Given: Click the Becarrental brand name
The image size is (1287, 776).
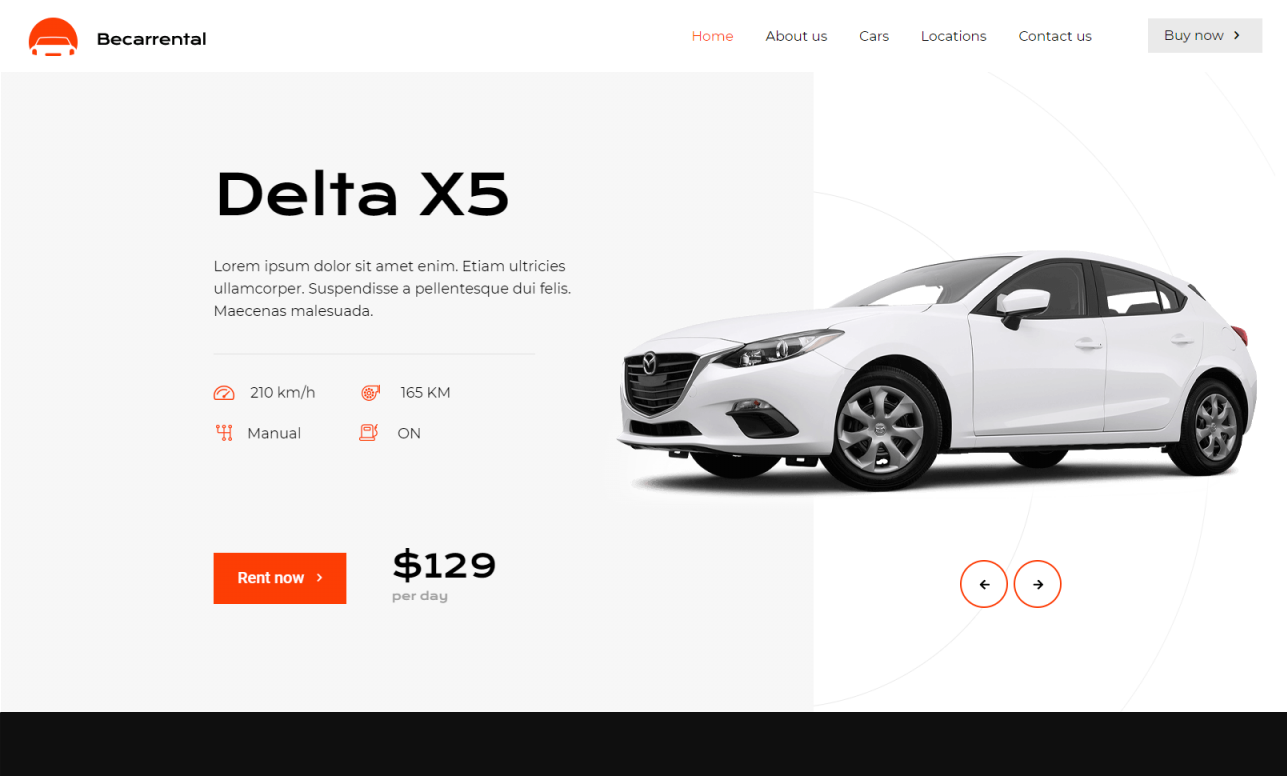Looking at the screenshot, I should 151,39.
